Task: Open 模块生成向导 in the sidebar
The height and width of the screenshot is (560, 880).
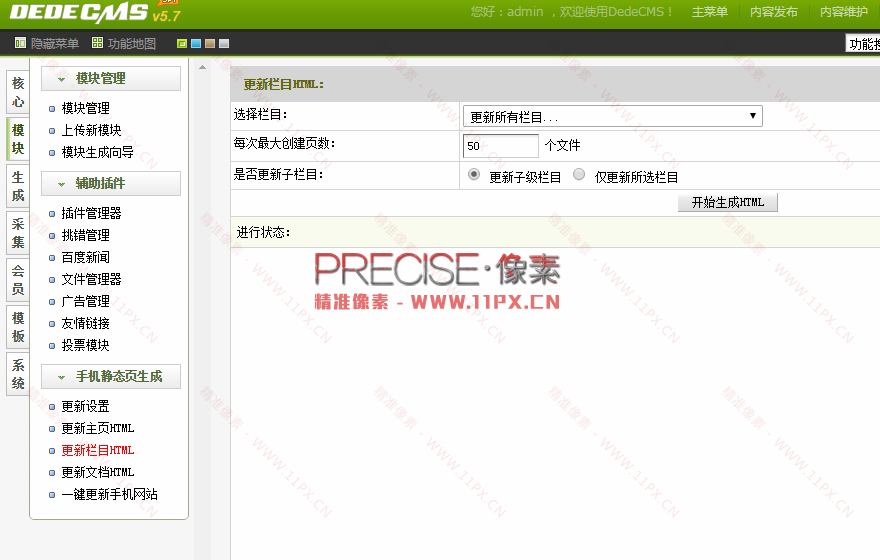Action: tap(98, 152)
